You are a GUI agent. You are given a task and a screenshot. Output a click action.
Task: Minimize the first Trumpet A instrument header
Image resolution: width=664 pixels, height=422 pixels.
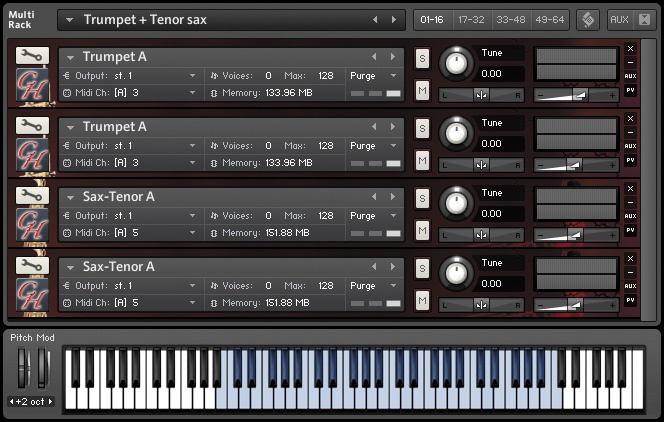[631, 63]
